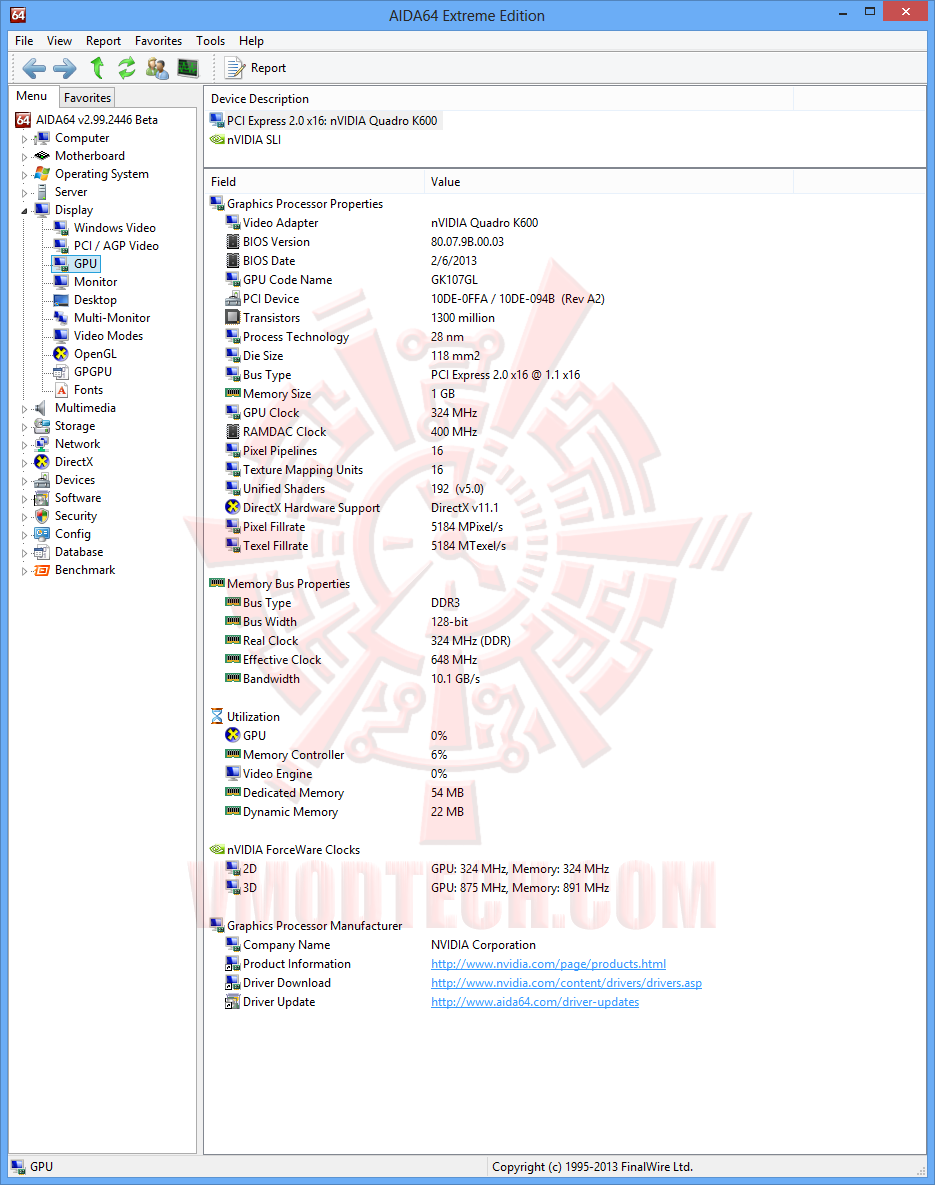The image size is (935, 1185).
Task: Open the Report menu
Action: [103, 41]
